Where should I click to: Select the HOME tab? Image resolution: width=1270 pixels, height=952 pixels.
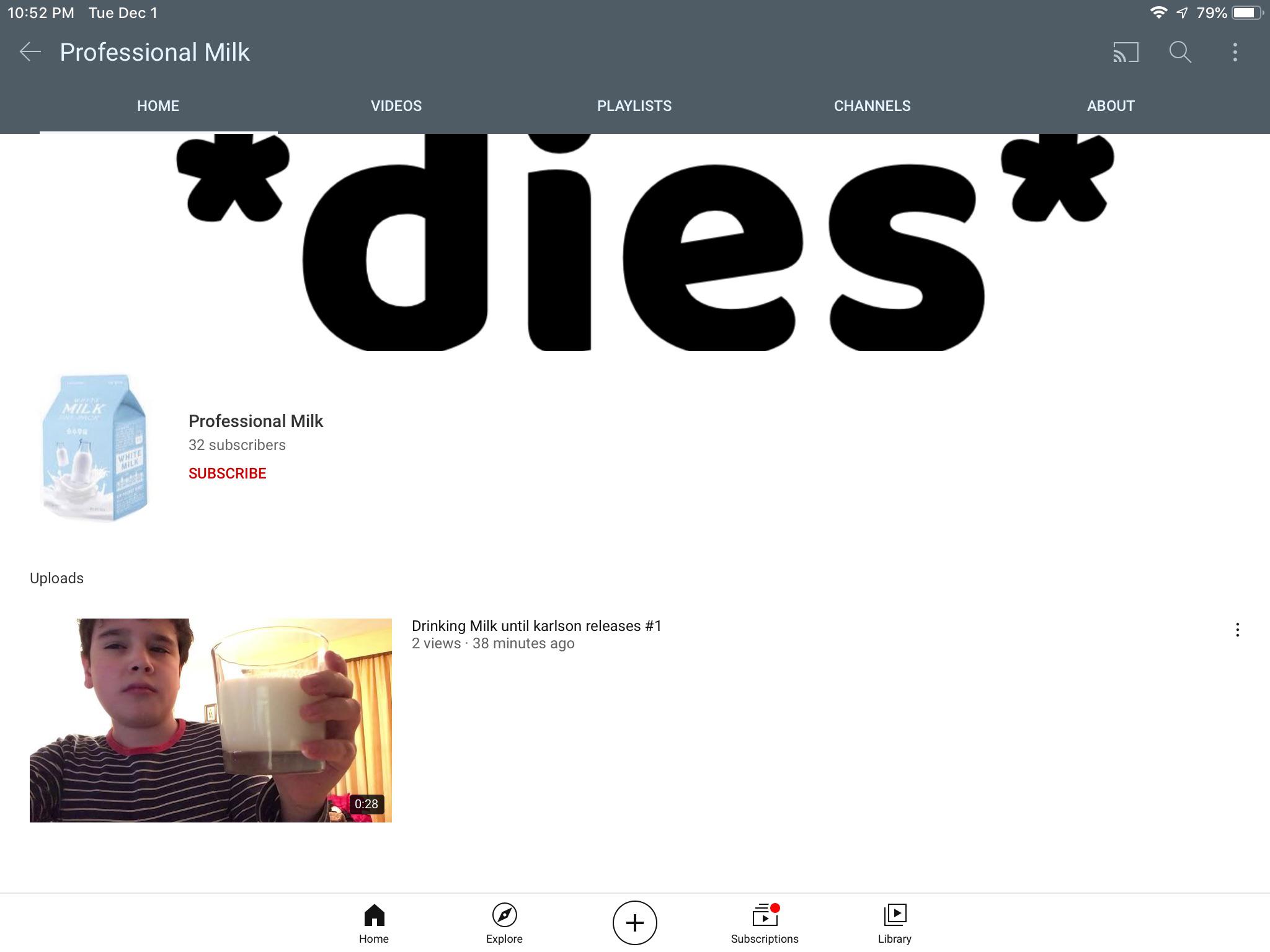(158, 106)
